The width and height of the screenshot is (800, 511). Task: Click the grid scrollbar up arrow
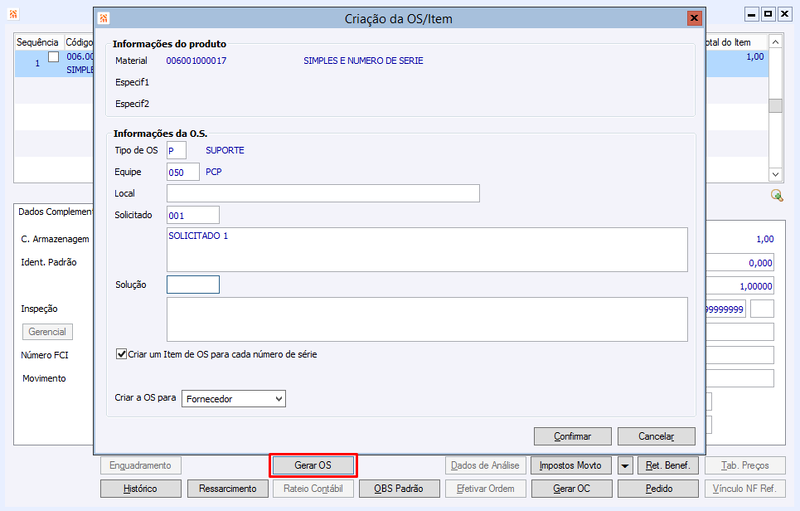(776, 42)
